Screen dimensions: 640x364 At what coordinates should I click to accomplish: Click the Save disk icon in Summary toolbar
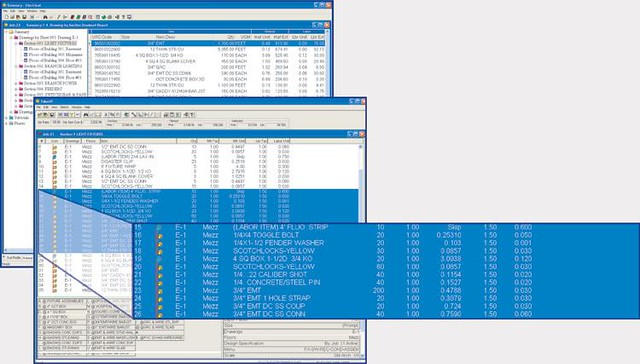24,17
